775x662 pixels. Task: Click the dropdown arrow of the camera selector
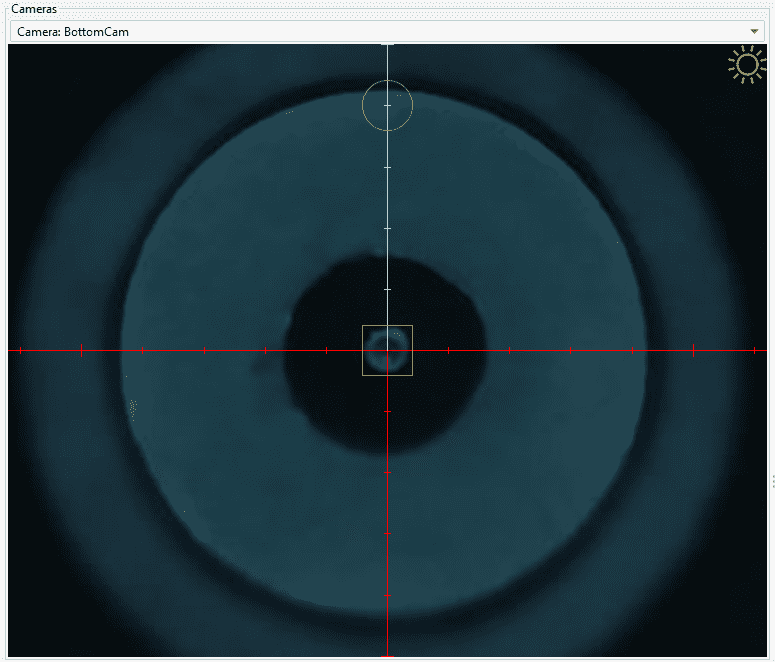click(755, 31)
